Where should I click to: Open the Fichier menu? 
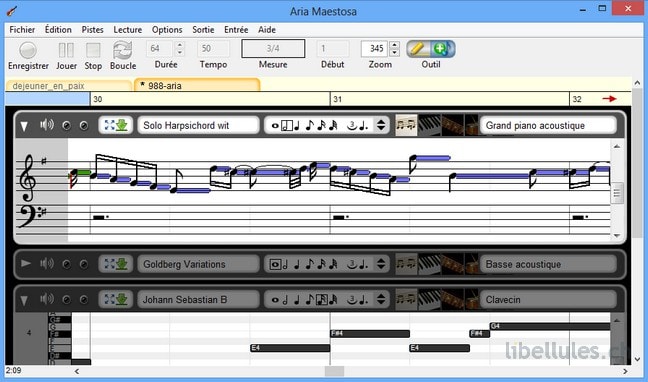22,30
